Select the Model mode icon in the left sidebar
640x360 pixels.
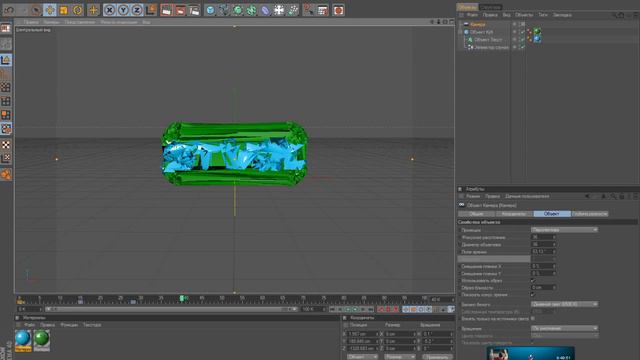click(6, 60)
